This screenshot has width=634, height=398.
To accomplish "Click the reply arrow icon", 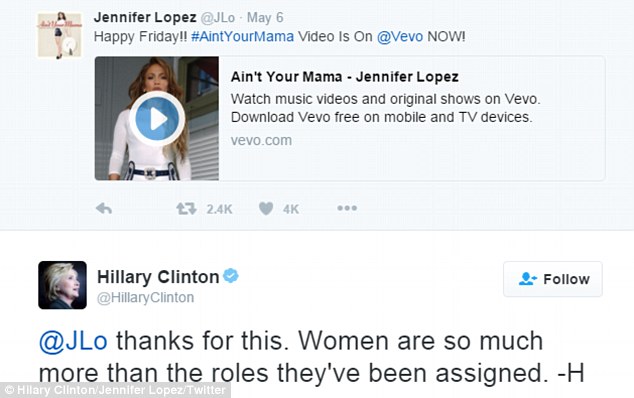I will 104,209.
